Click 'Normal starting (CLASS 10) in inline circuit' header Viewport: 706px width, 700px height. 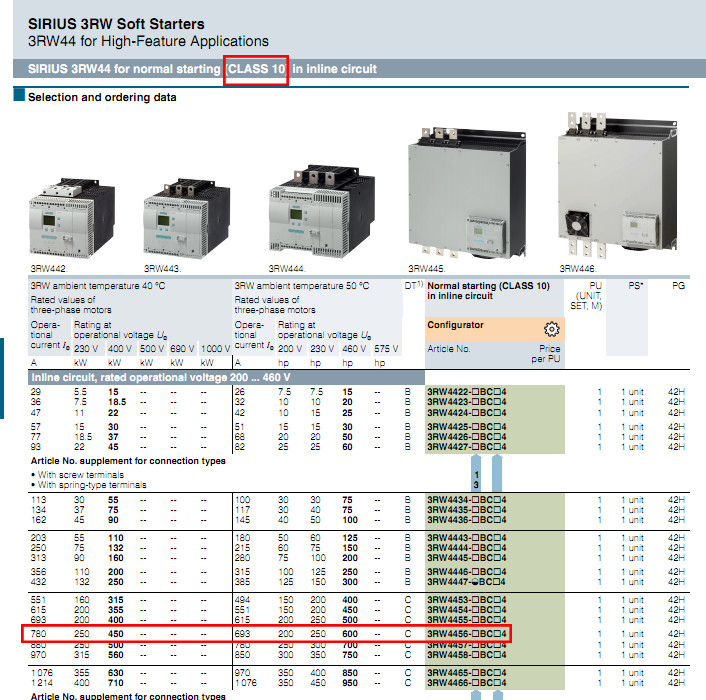[x=489, y=291]
